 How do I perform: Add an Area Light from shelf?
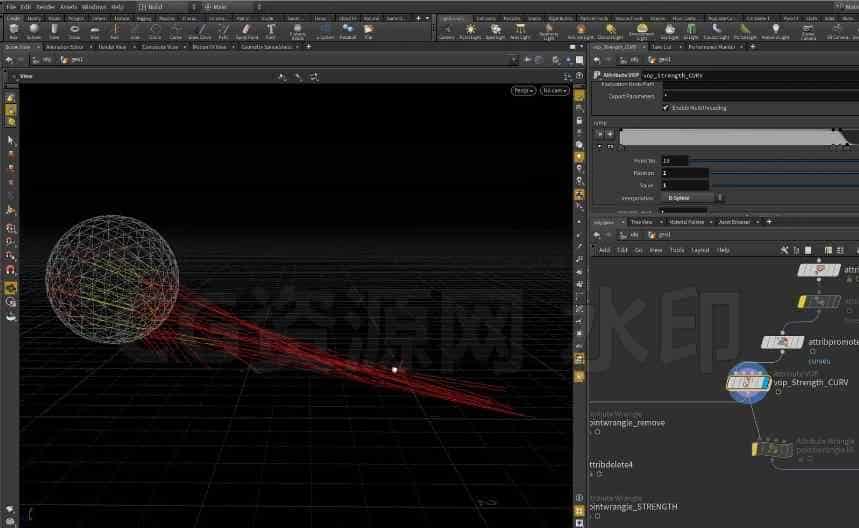tap(520, 31)
